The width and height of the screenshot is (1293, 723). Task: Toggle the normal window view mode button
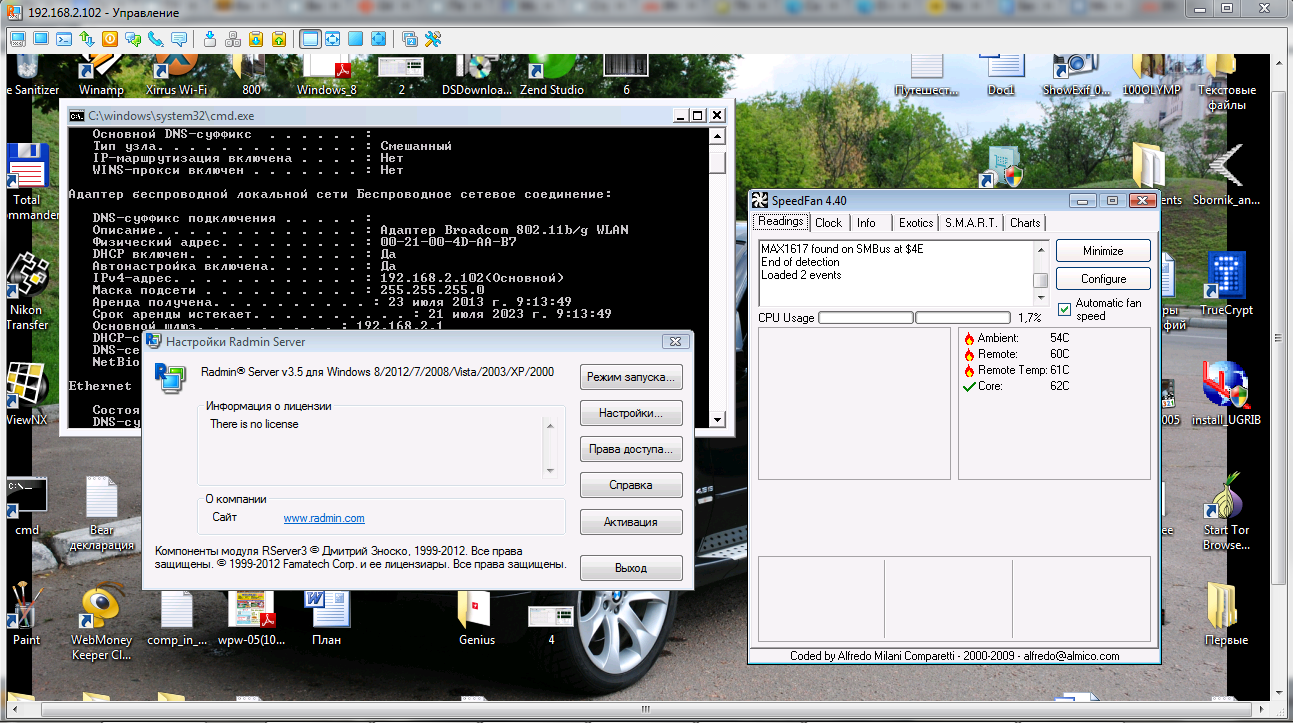click(x=310, y=39)
